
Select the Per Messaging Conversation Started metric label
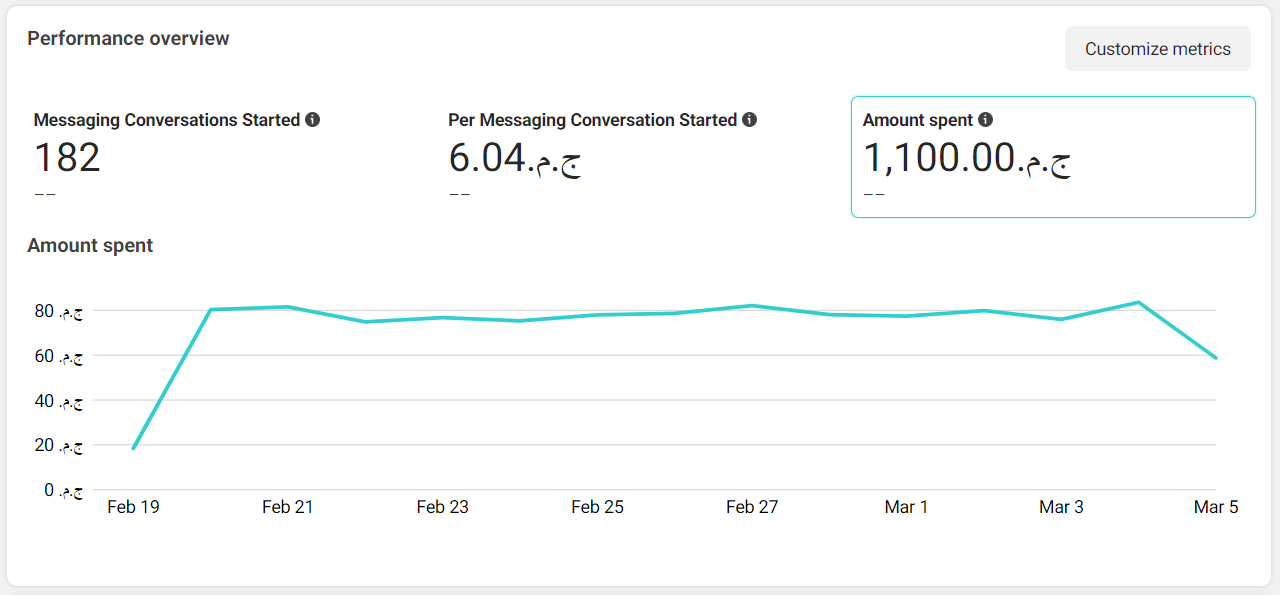pos(593,120)
